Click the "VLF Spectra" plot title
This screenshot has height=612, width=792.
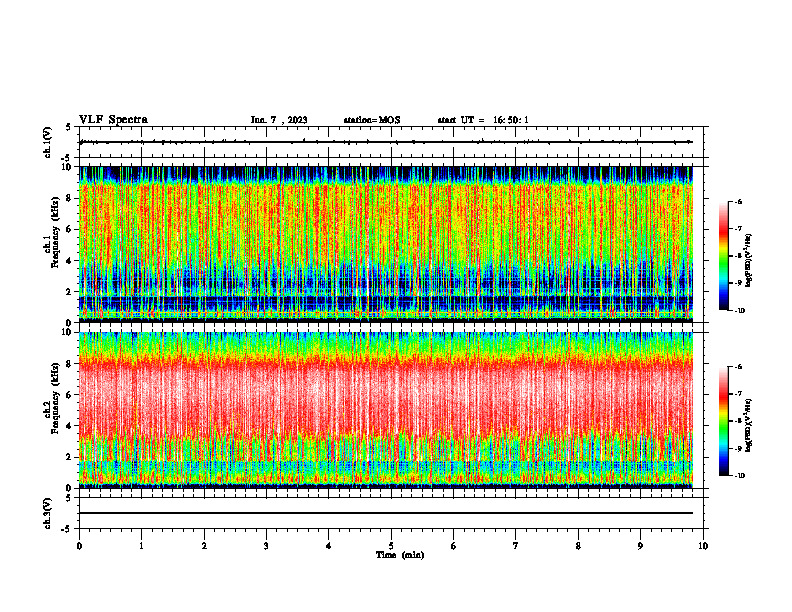coord(113,120)
